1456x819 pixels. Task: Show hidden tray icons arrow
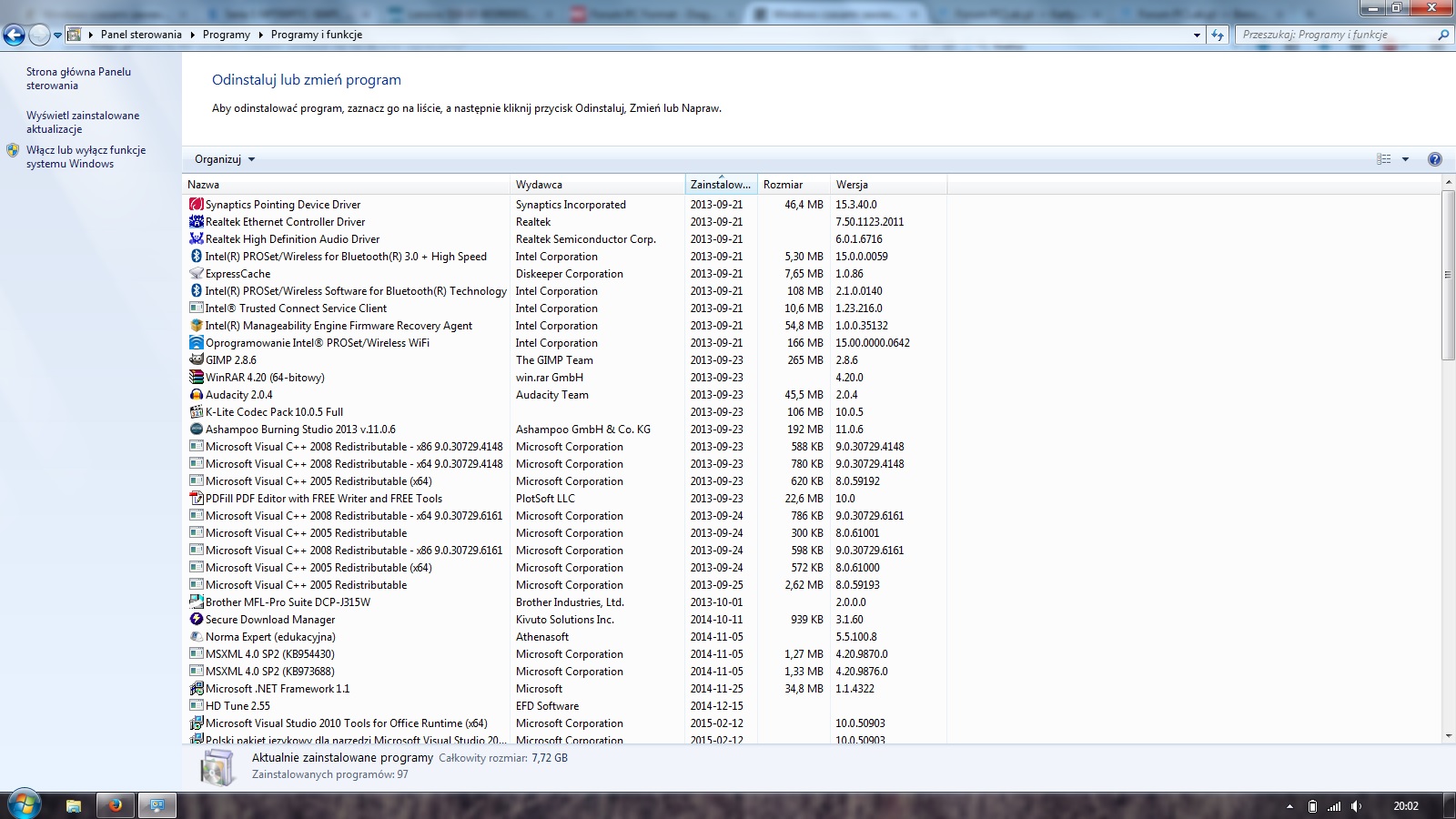(1289, 806)
